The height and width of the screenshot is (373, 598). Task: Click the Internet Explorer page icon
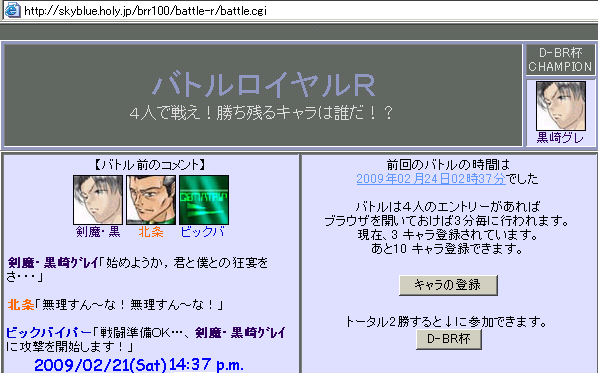[11, 10]
